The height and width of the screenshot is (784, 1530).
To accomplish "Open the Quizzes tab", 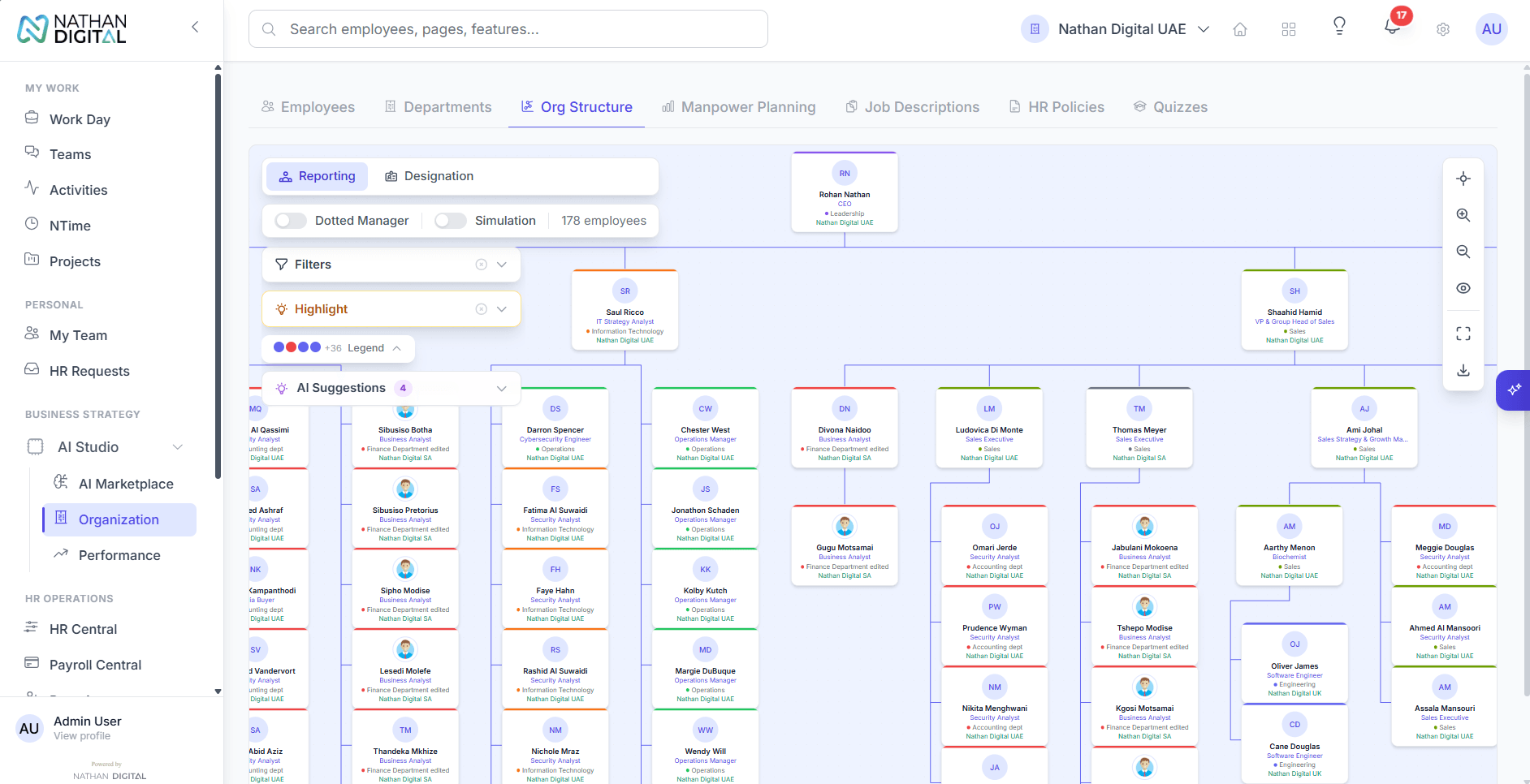I will (x=1170, y=107).
